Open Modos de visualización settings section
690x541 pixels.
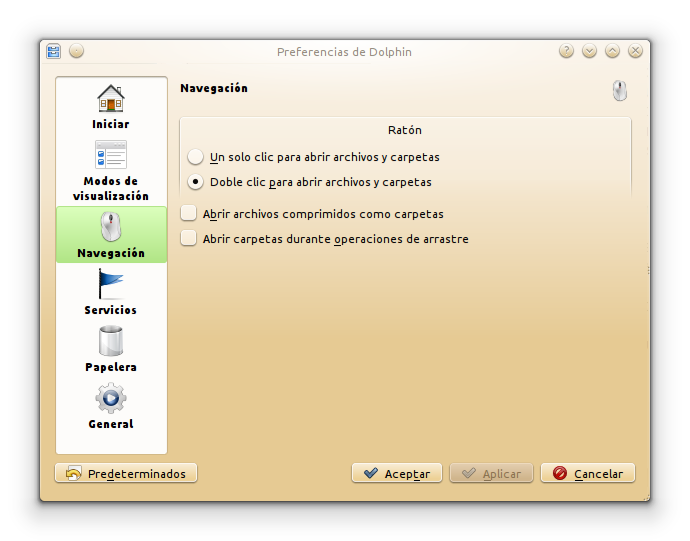click(x=111, y=170)
